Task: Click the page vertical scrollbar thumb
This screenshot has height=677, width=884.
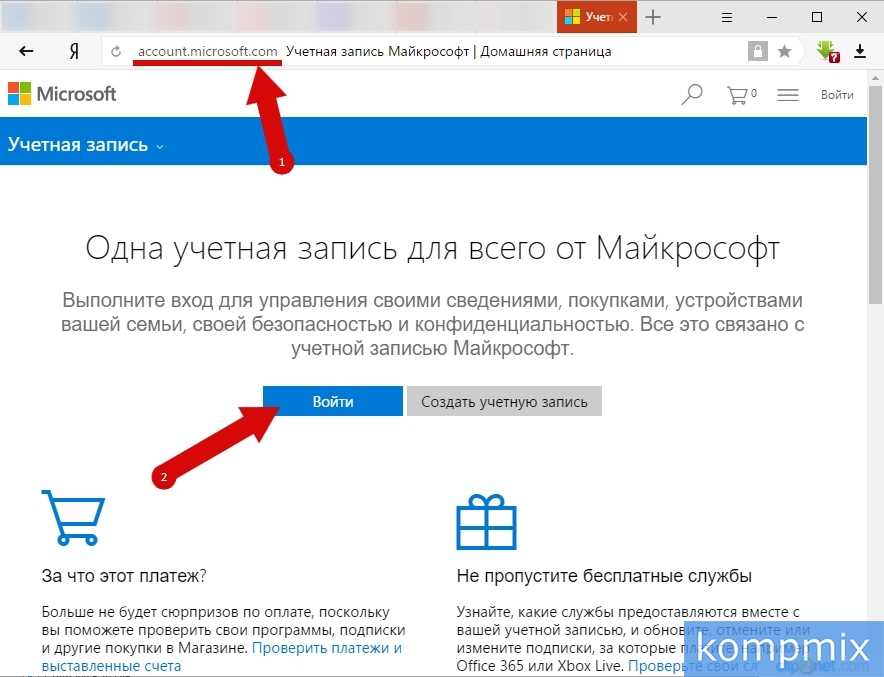Action: [874, 194]
